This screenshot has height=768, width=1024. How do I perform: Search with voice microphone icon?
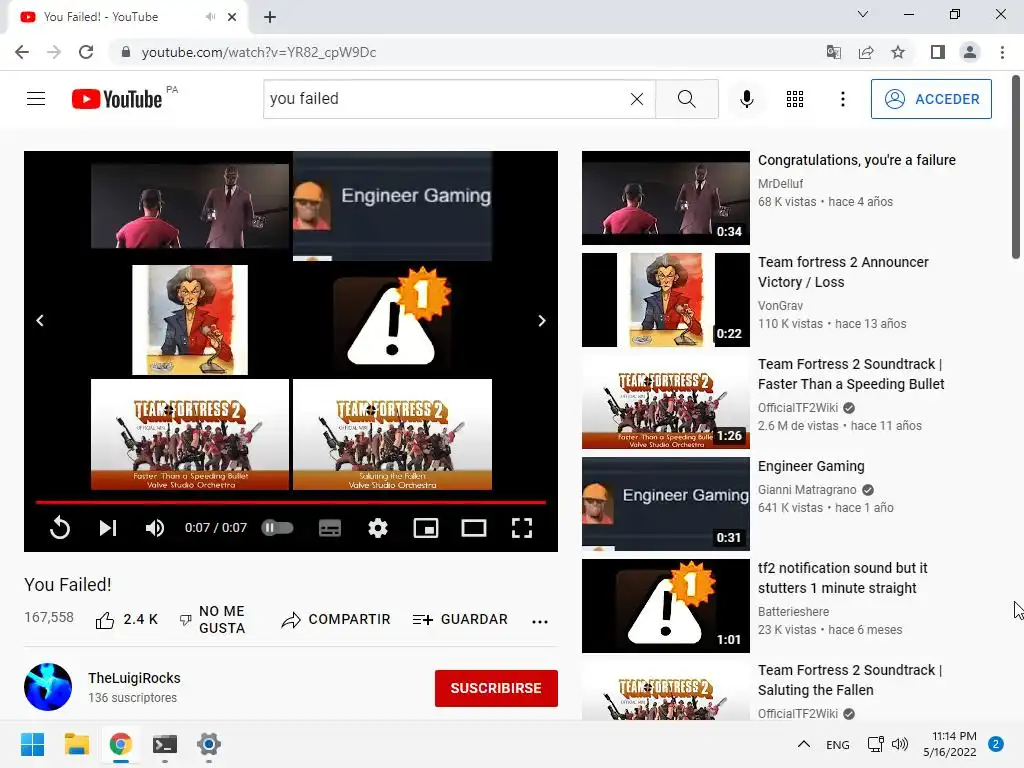(x=746, y=99)
